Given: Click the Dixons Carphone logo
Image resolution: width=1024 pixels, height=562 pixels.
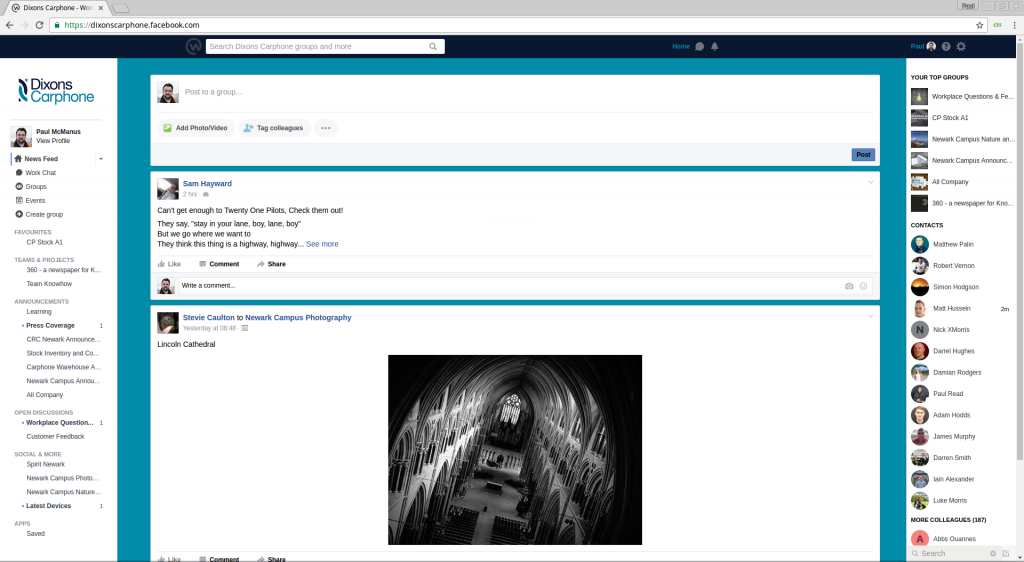Looking at the screenshot, I should [56, 91].
